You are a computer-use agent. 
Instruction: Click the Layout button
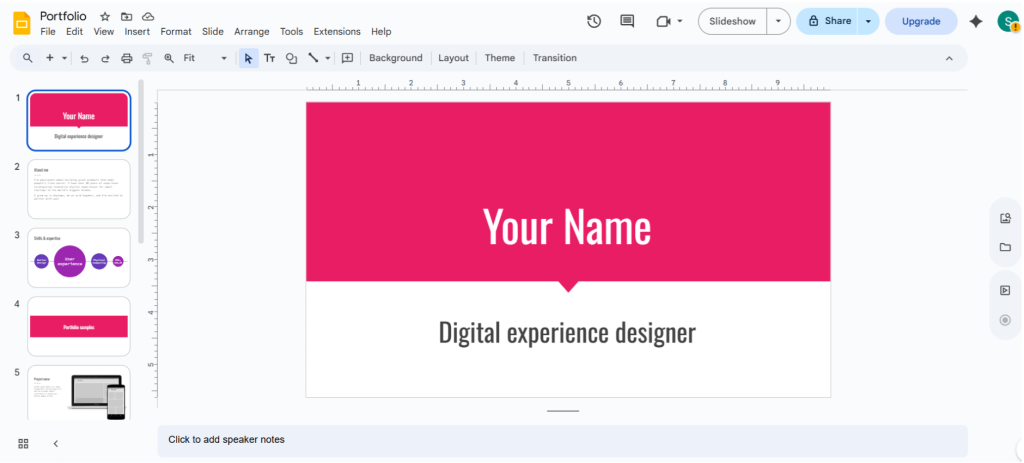coord(453,58)
